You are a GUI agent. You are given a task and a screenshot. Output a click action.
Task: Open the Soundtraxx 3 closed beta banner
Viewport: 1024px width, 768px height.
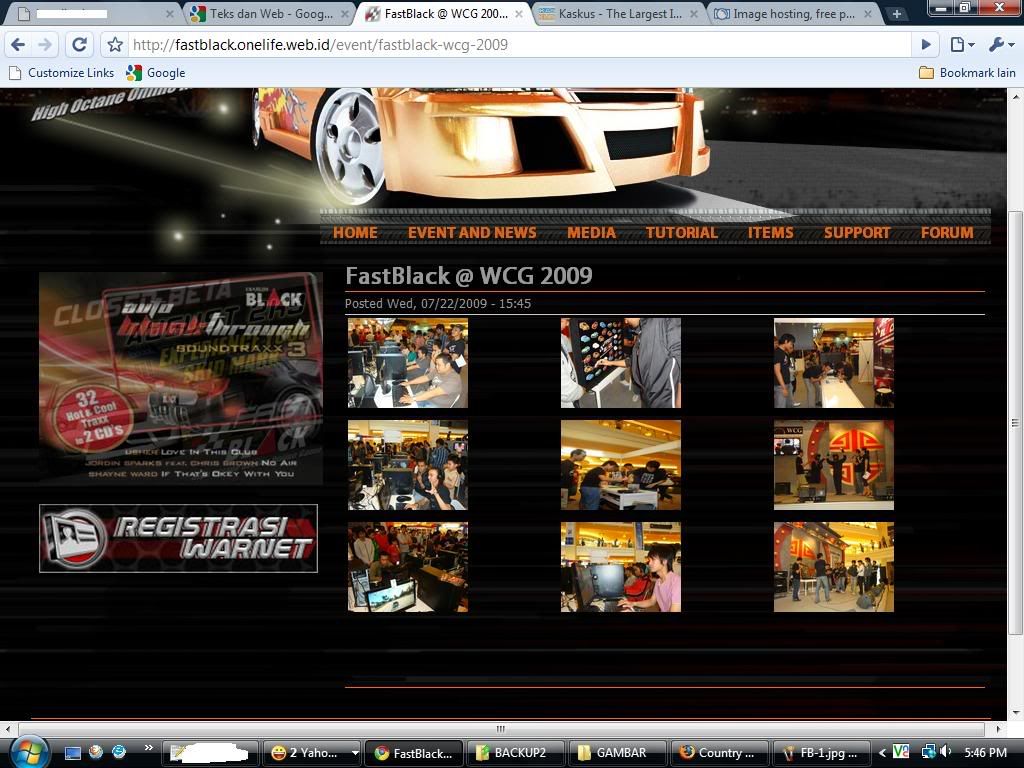pyautogui.click(x=181, y=379)
